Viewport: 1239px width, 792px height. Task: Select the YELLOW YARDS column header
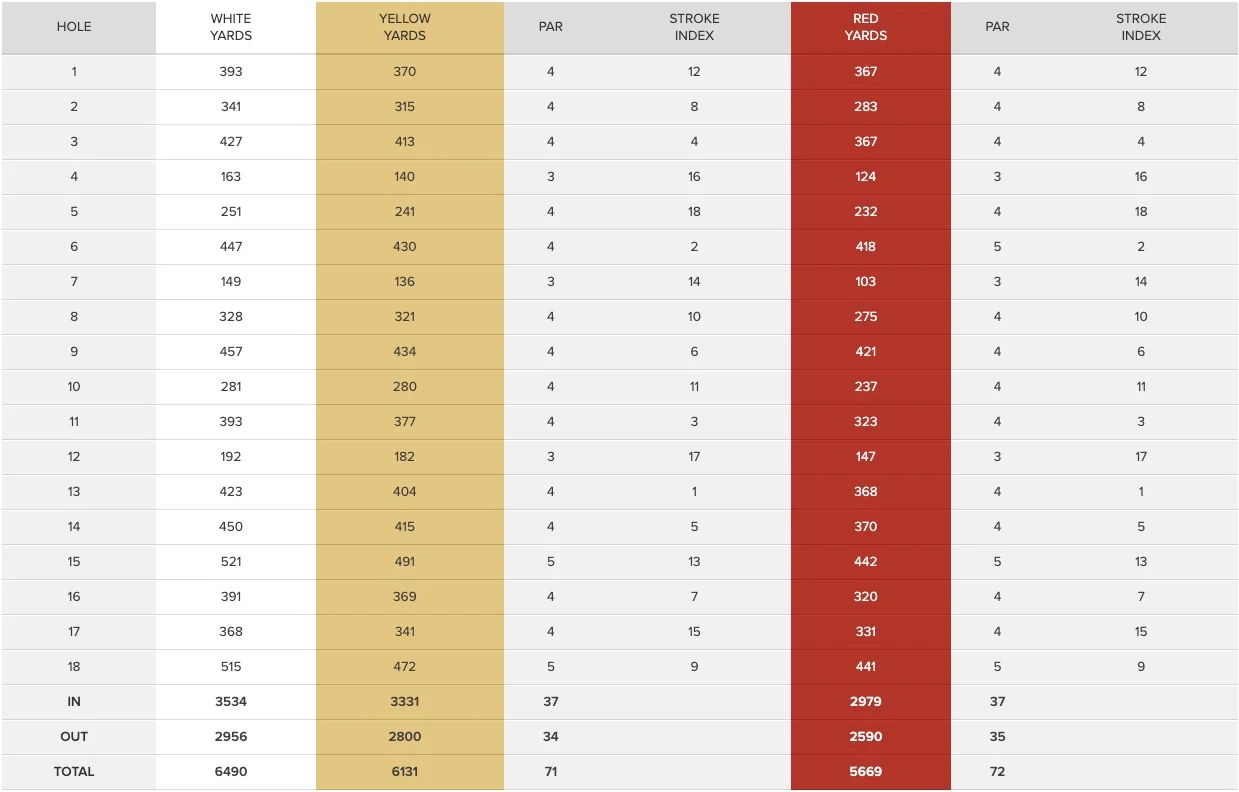[405, 27]
